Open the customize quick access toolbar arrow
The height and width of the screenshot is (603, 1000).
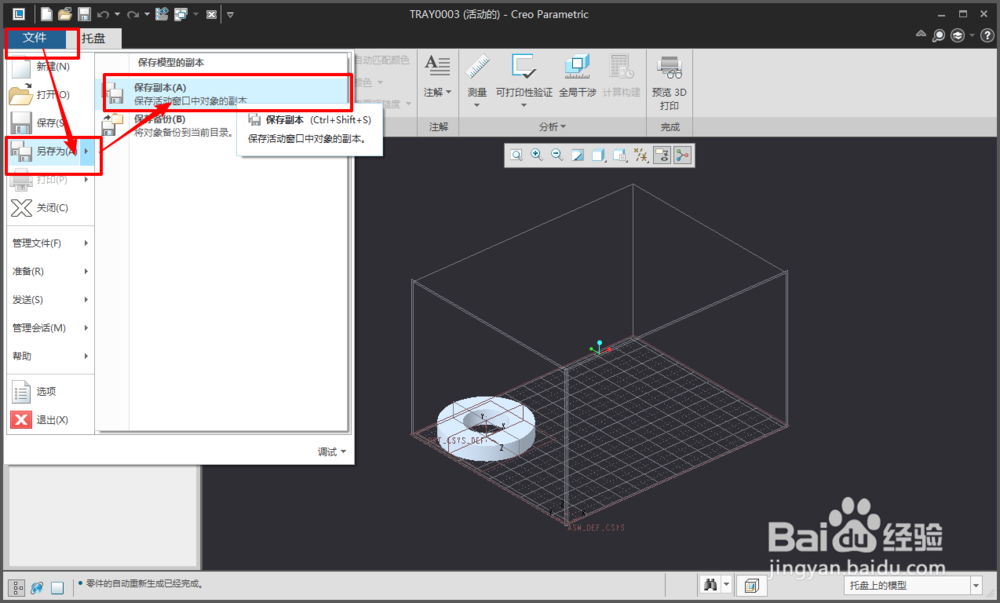click(230, 15)
